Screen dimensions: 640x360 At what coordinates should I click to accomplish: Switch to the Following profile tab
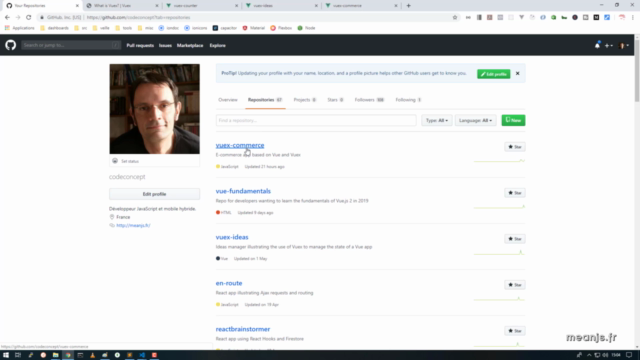click(x=408, y=100)
